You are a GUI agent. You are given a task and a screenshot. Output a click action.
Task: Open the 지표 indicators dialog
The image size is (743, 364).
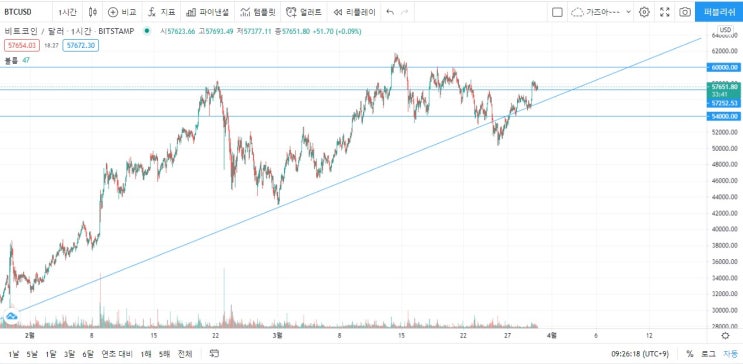pos(162,12)
